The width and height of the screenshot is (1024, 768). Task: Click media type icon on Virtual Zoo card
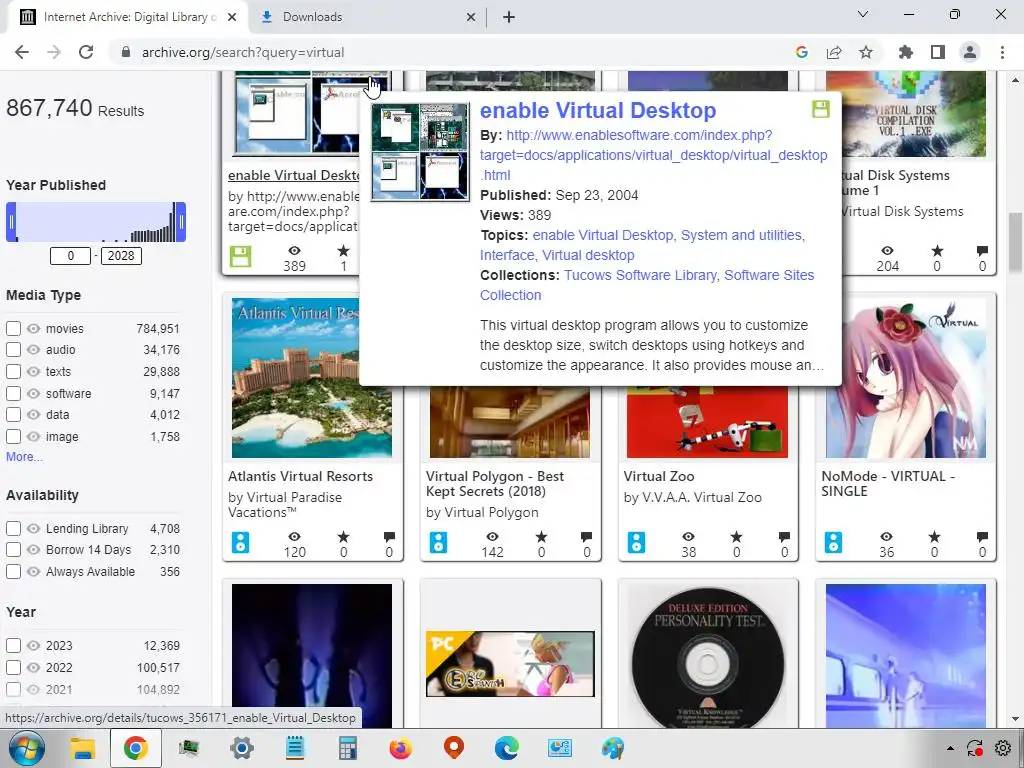click(636, 542)
